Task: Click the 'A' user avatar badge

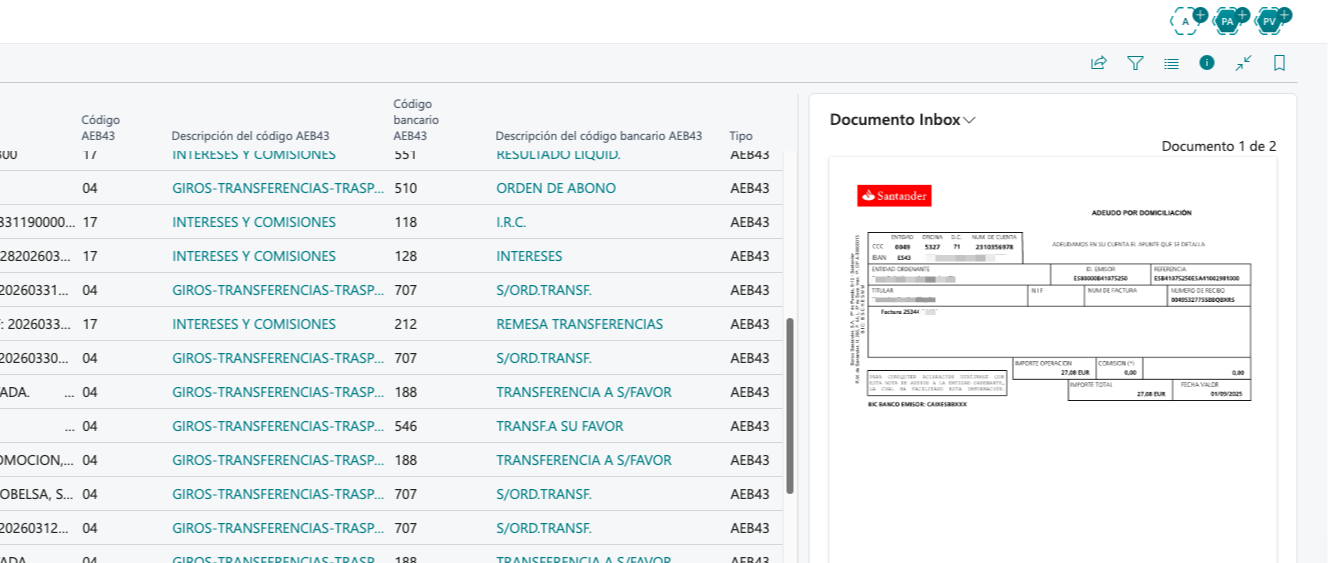Action: (x=1187, y=20)
